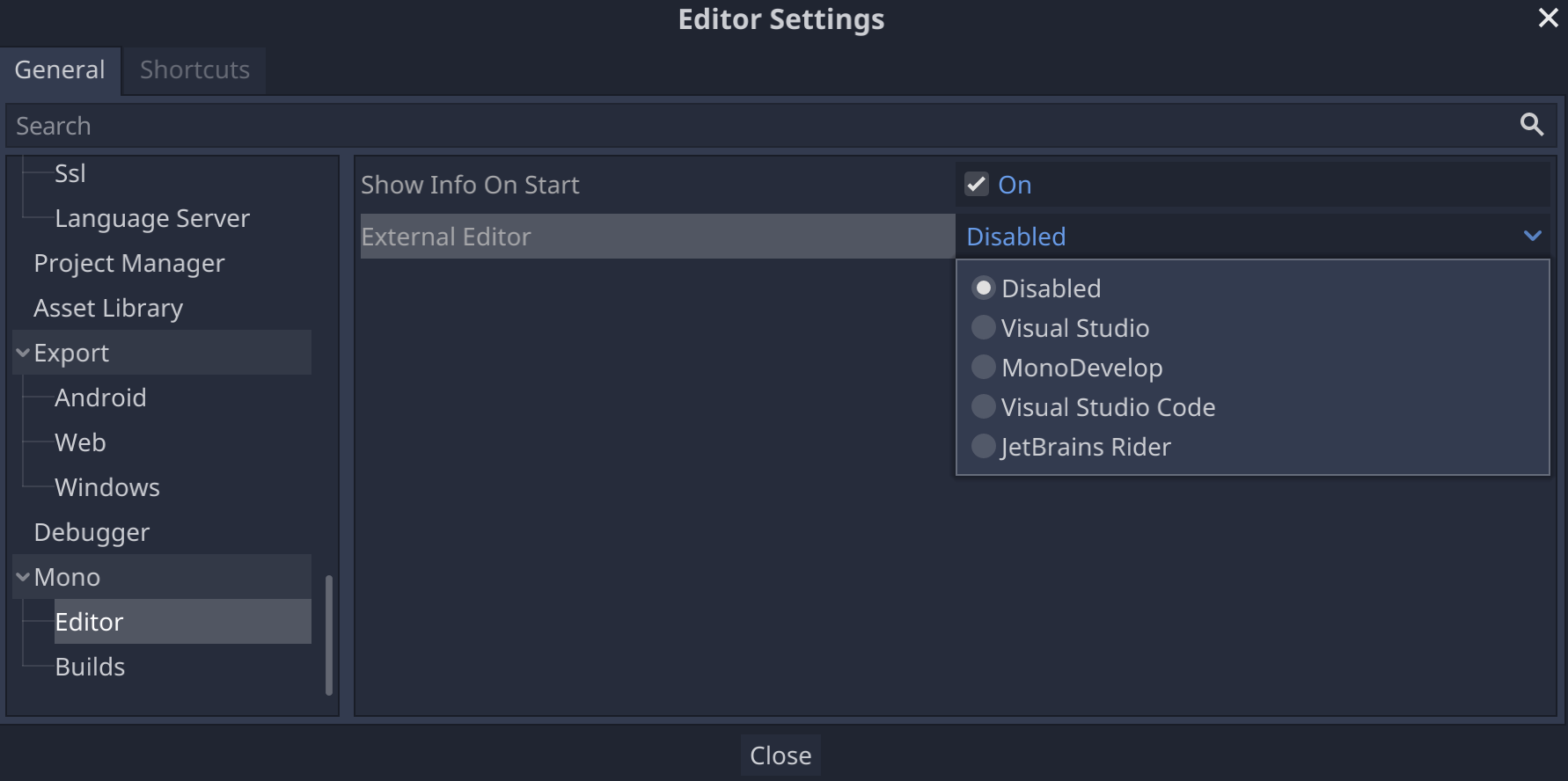Select MonoDevelop as external editor

point(1081,367)
